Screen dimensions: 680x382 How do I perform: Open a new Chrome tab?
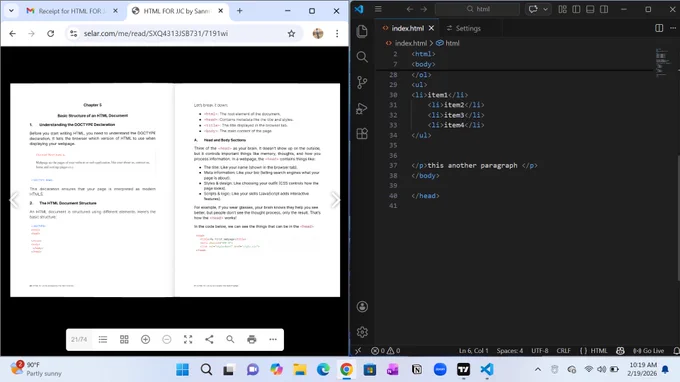(239, 11)
